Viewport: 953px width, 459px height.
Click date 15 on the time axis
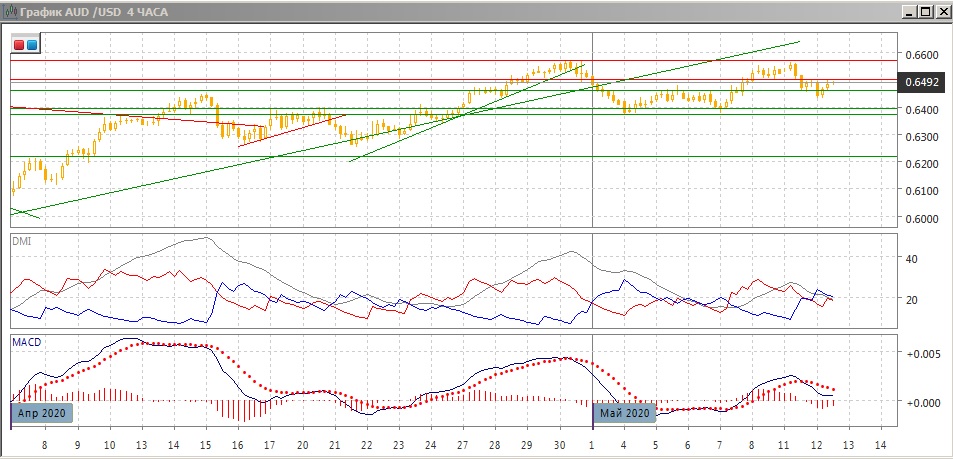coord(206,443)
